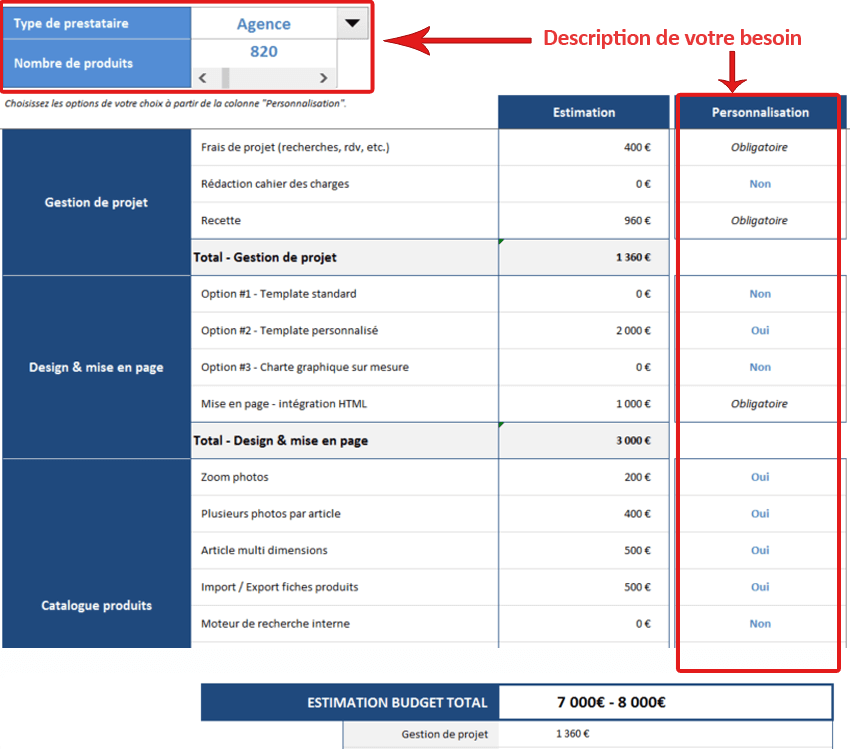This screenshot has width=850, height=749.
Task: Change the Plusieurs photos par article Oui choice
Action: [x=760, y=514]
